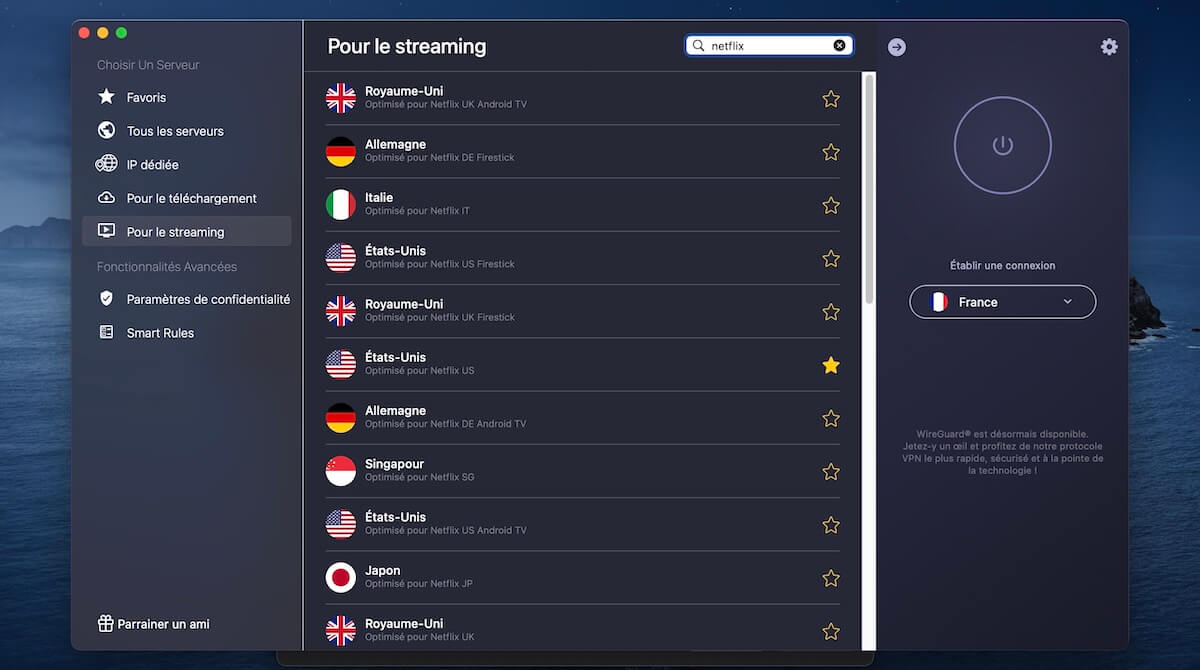This screenshot has height=670, width=1200.
Task: Click the server list scrollbar
Action: (x=869, y=189)
